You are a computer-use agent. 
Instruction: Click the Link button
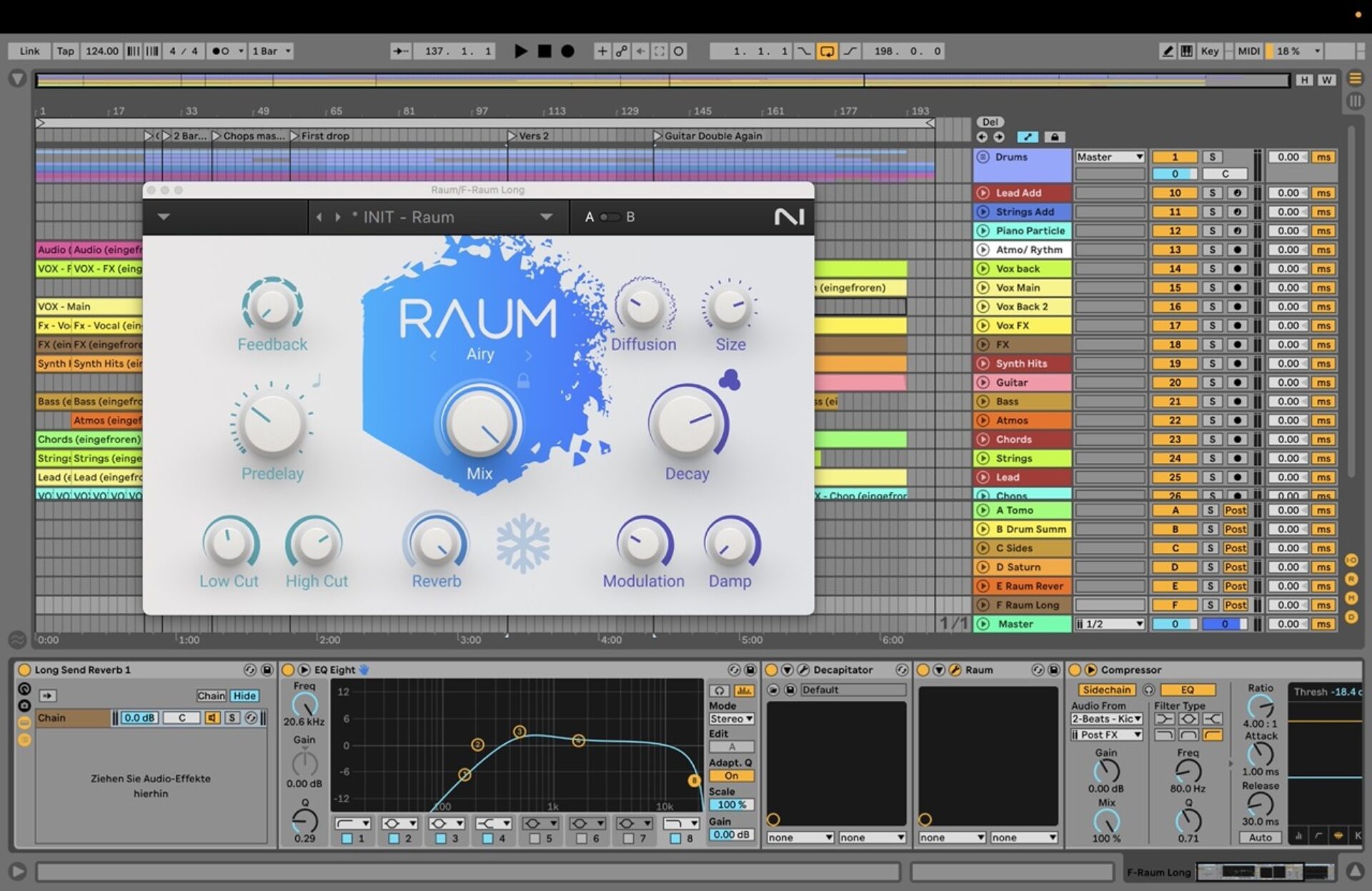[x=29, y=51]
